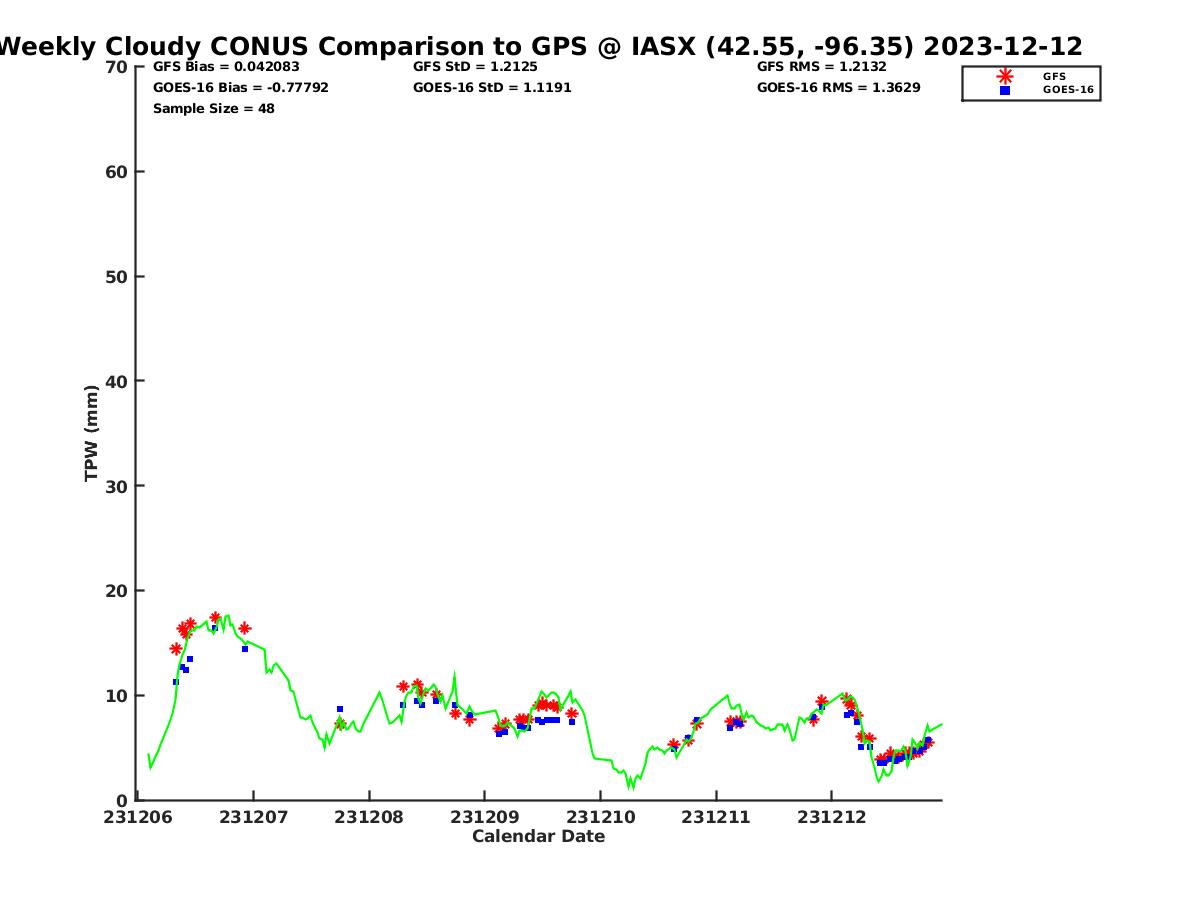Click the GOES-16 RMS value text
1200x900 pixels.
coord(838,87)
